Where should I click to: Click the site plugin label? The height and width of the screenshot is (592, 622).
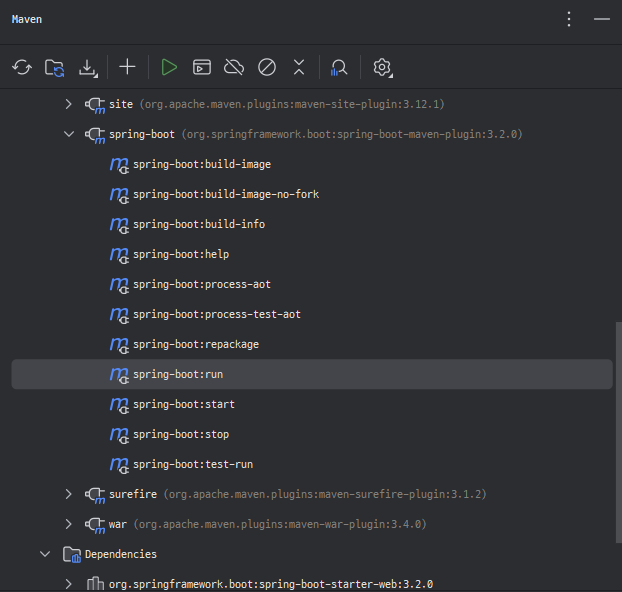pyautogui.click(x=121, y=104)
